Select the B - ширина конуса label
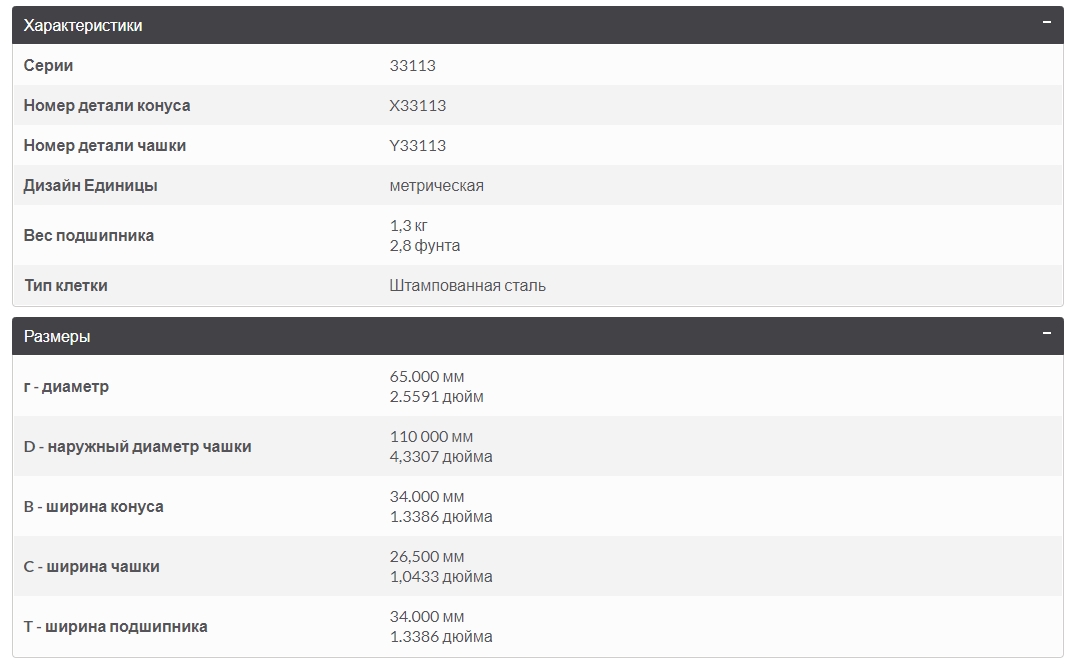The image size is (1067, 666). point(93,507)
